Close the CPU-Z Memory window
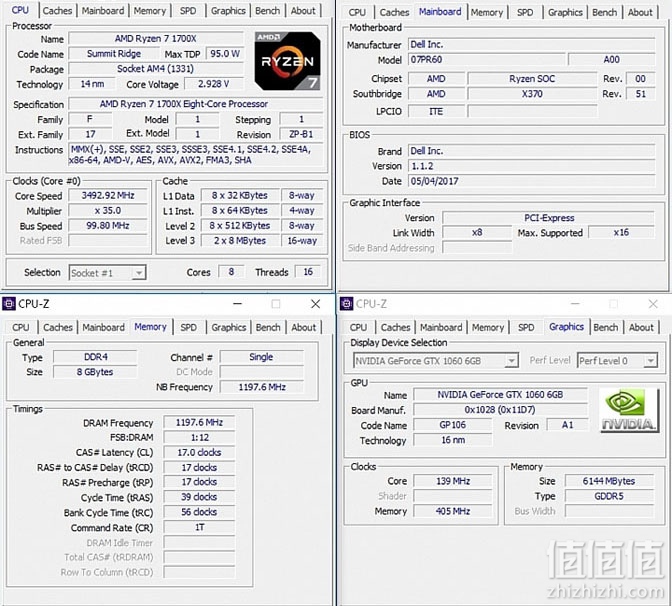 click(315, 304)
